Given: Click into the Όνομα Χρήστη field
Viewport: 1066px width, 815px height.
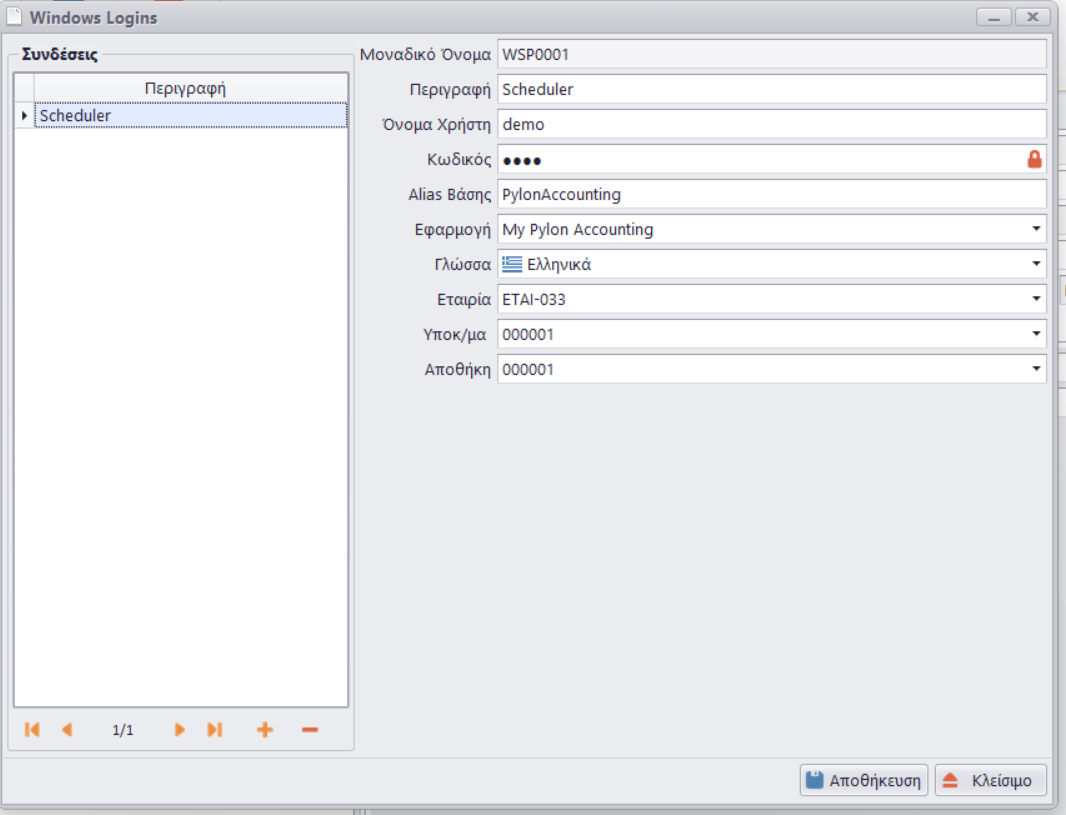Looking at the screenshot, I should click(x=770, y=124).
